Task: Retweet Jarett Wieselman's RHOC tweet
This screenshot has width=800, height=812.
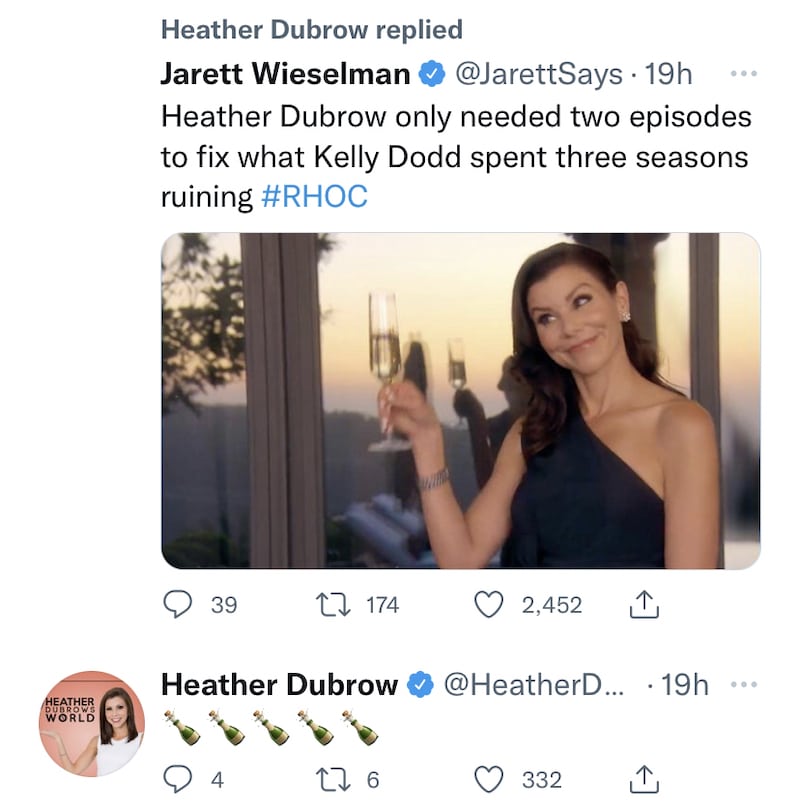Action: [328, 604]
